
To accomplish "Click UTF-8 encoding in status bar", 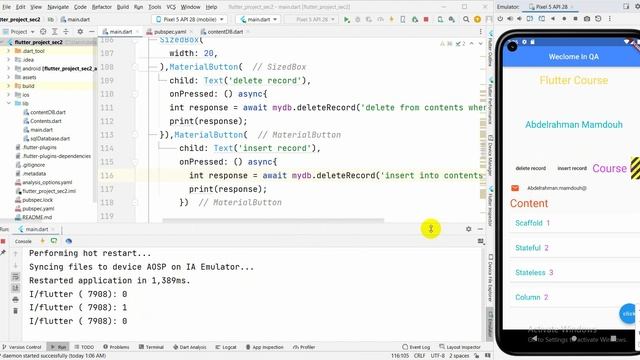I will pos(438,356).
